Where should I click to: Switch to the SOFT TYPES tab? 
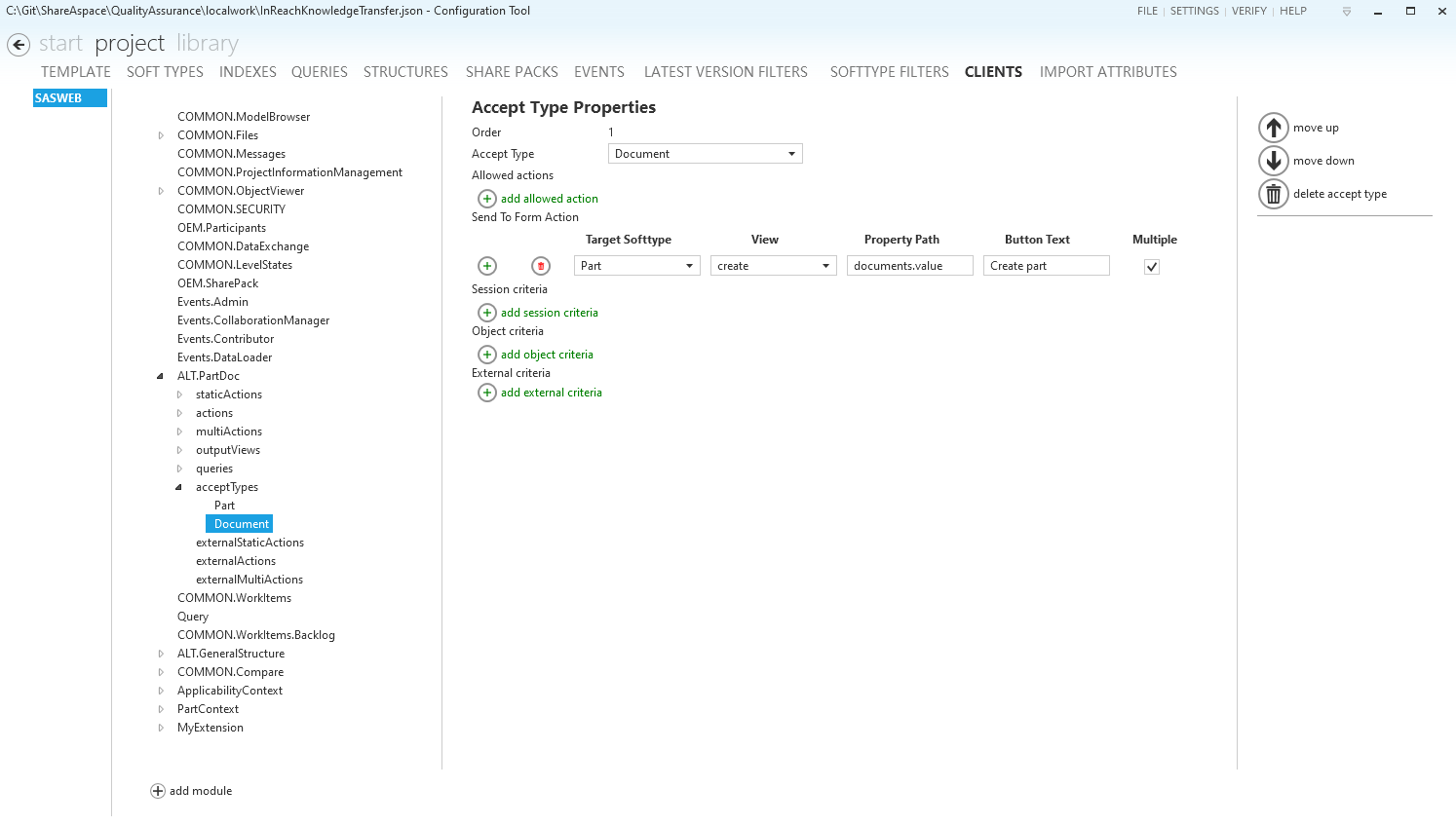pos(165,72)
